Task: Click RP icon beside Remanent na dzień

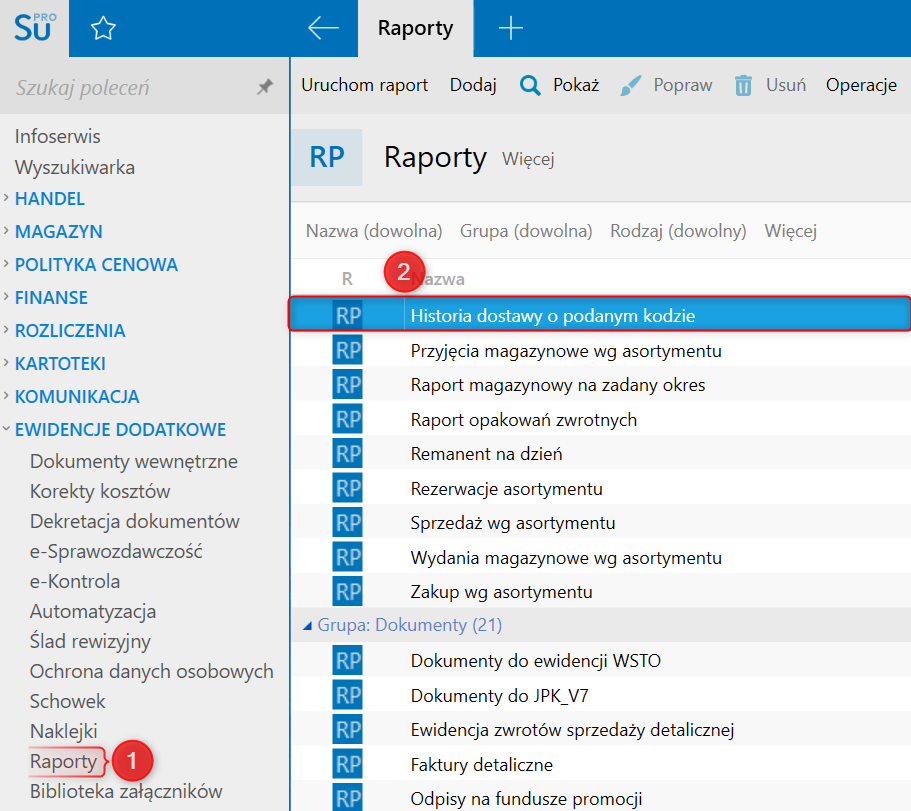Action: click(347, 454)
